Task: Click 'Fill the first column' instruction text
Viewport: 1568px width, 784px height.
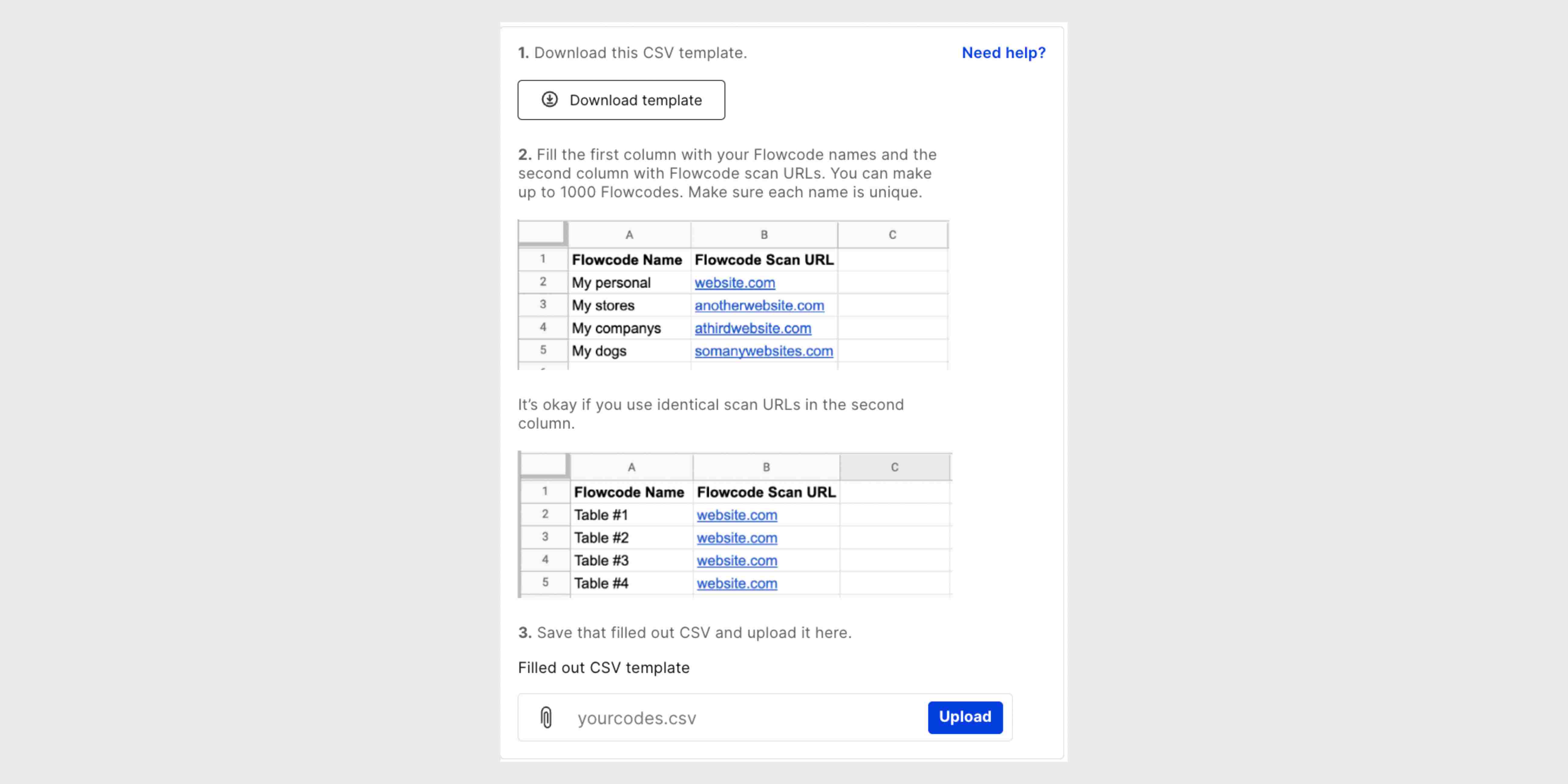Action: 727,174
